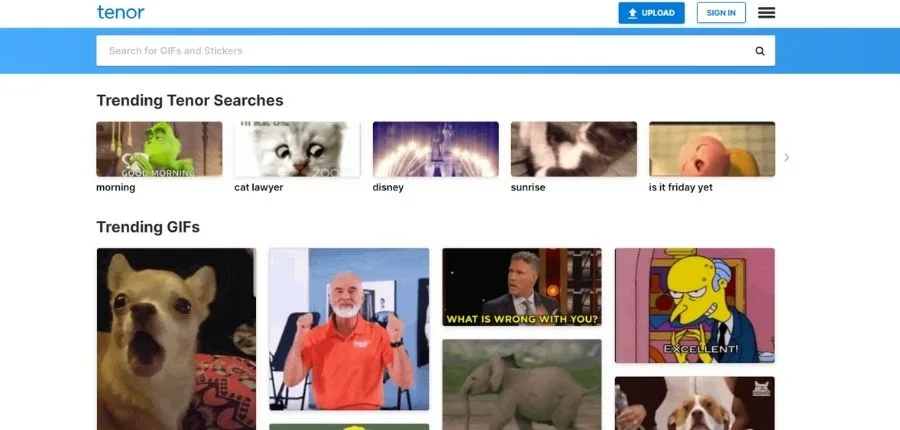Click the 'is it friday yet' label
This screenshot has width=900, height=430.
[681, 187]
